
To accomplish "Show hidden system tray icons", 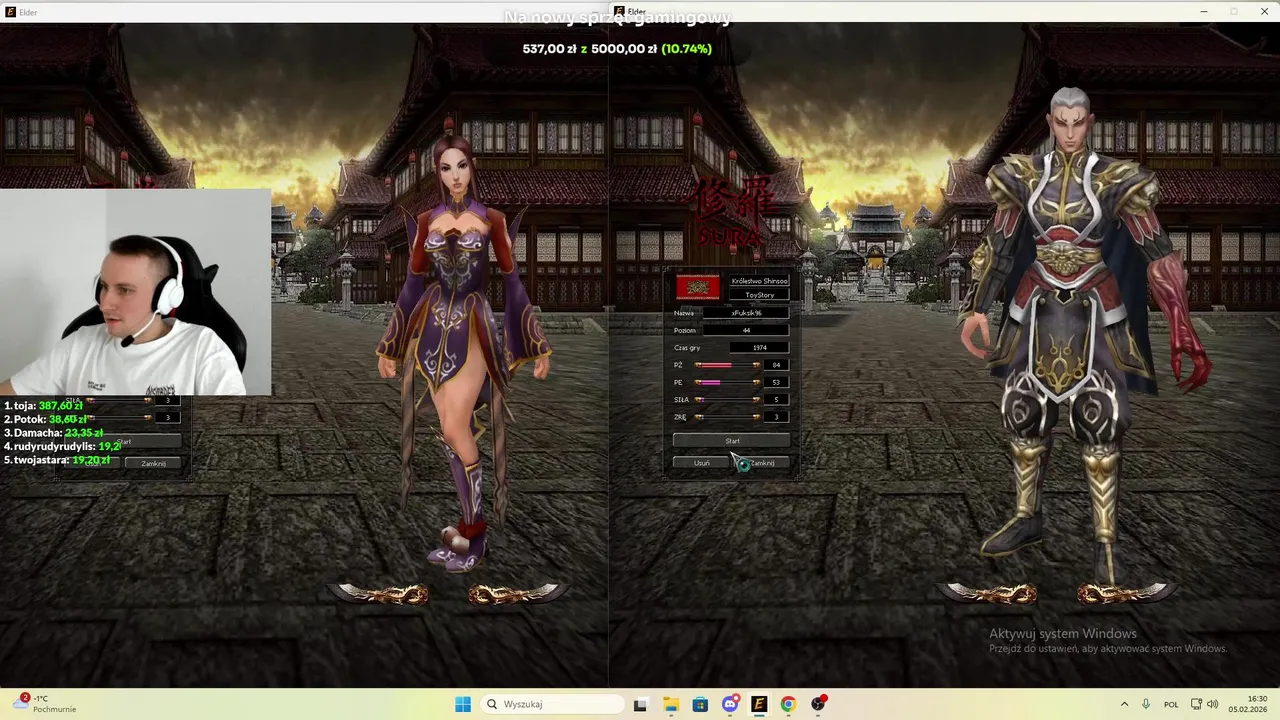I will [x=1124, y=704].
